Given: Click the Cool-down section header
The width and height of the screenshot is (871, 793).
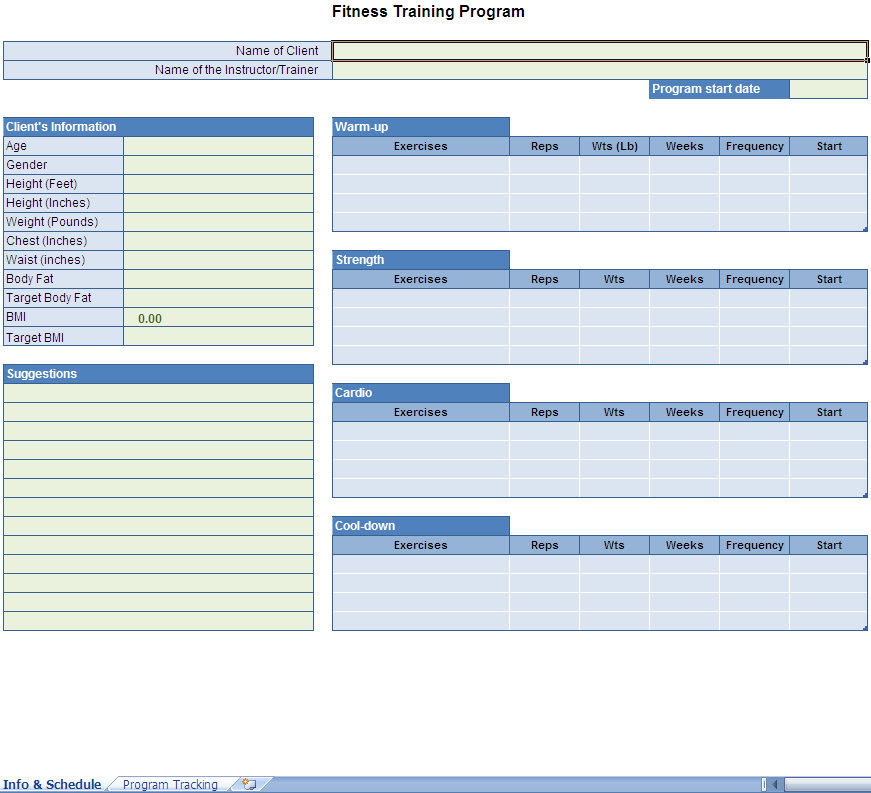Looking at the screenshot, I should (421, 526).
